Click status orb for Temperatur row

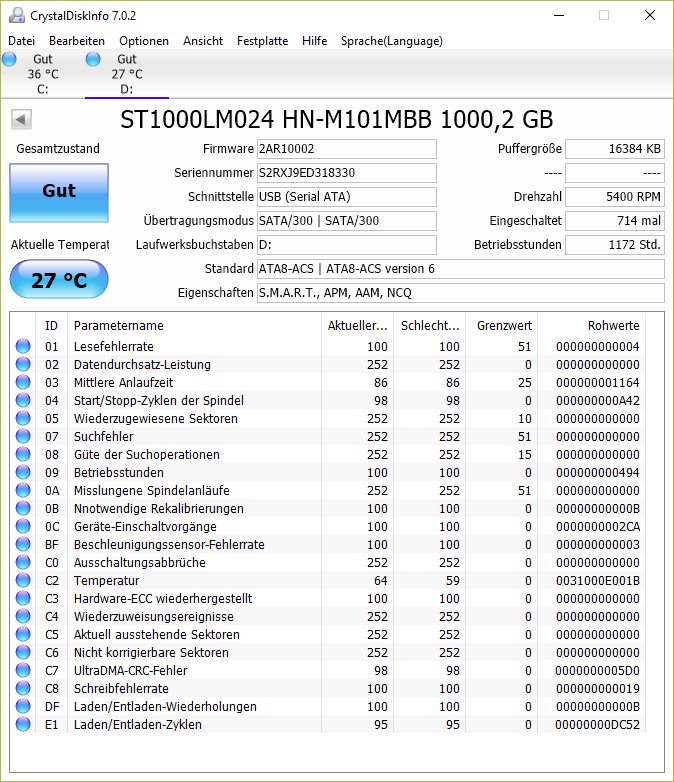23,580
